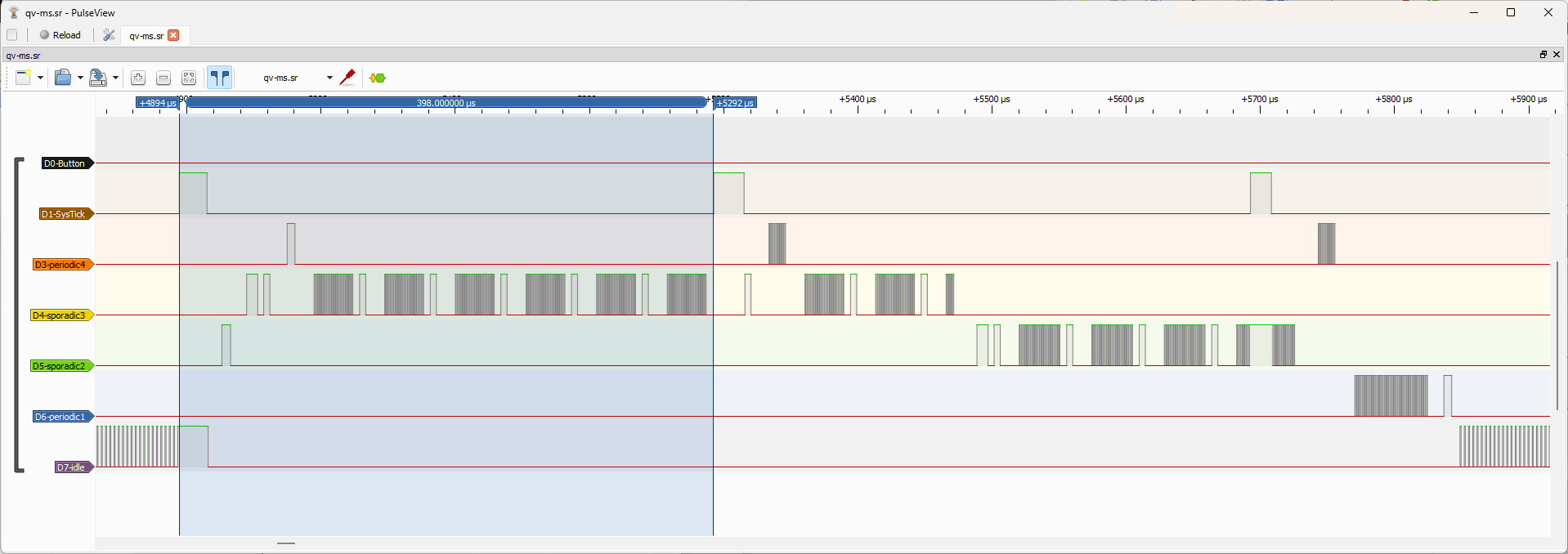Open the settings wrench icon
This screenshot has width=1568, height=554.
(109, 35)
